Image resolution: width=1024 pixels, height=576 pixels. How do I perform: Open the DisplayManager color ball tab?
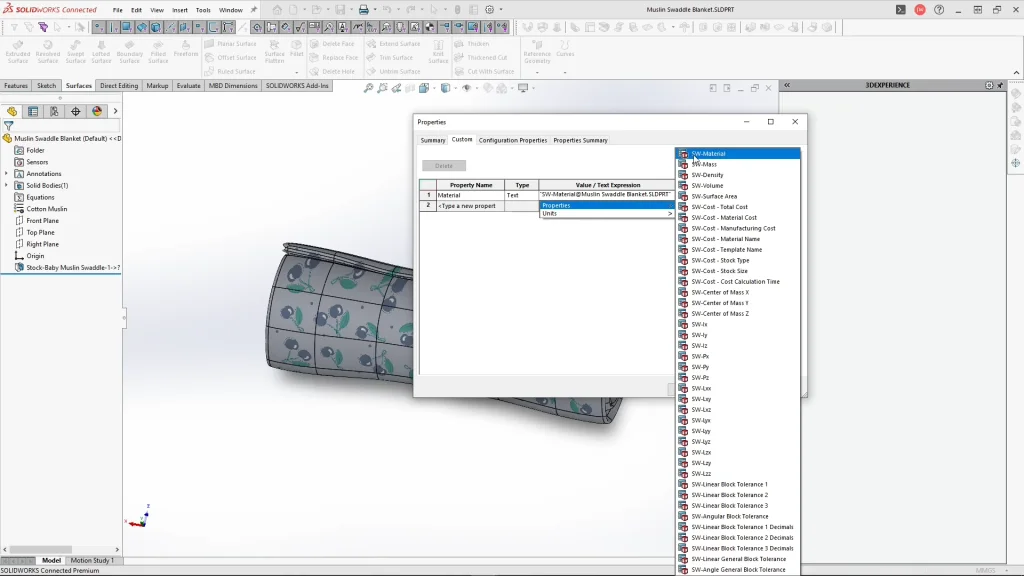pos(97,111)
